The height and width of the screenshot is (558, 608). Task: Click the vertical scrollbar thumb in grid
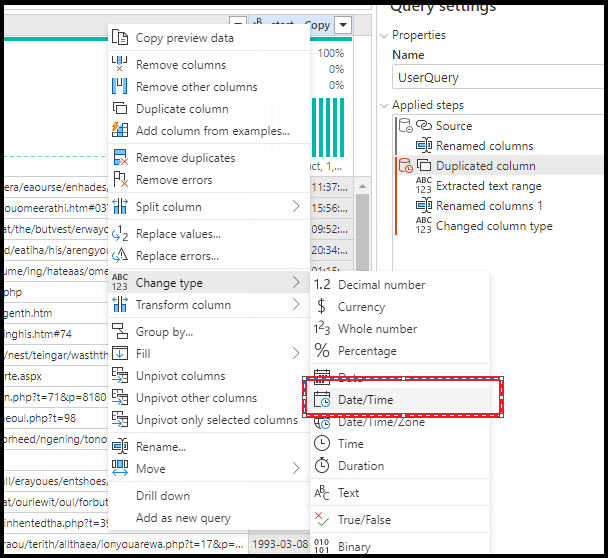pyautogui.click(x=362, y=233)
